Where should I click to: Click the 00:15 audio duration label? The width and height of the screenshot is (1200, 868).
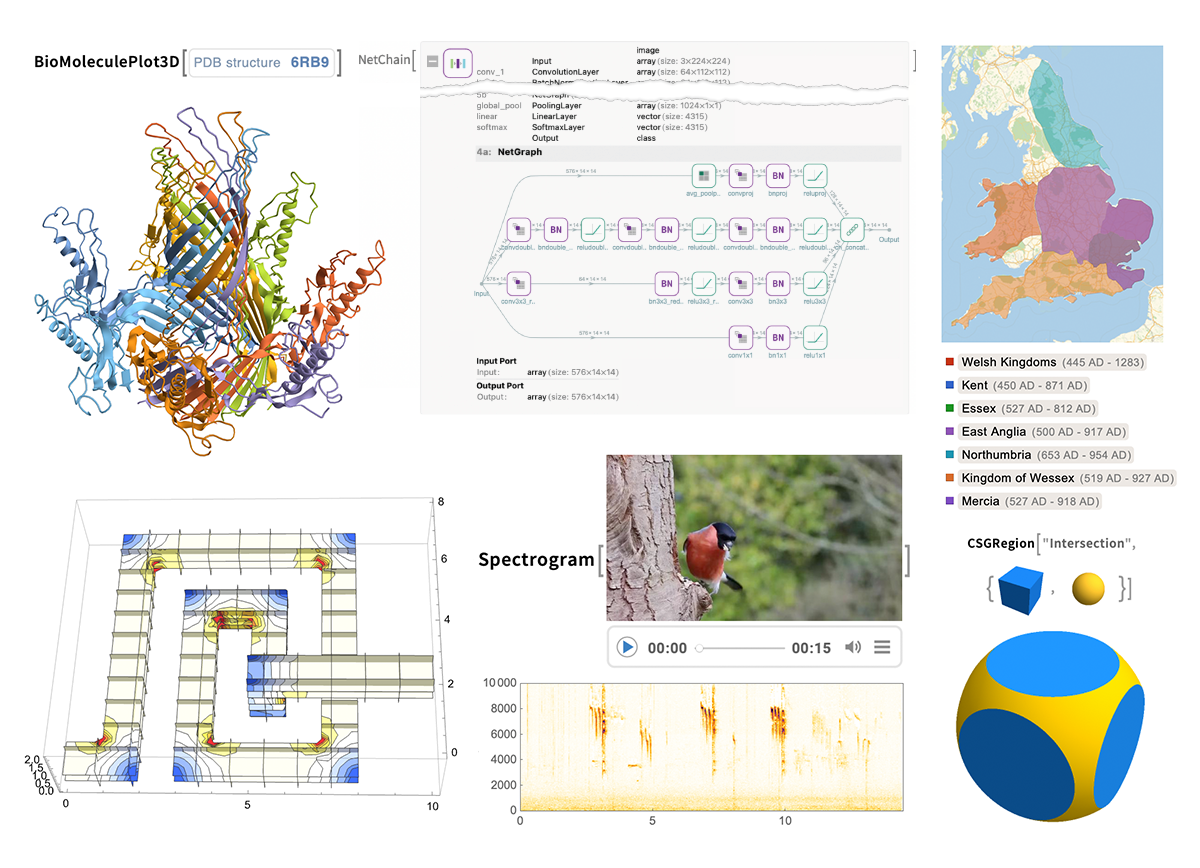[811, 647]
